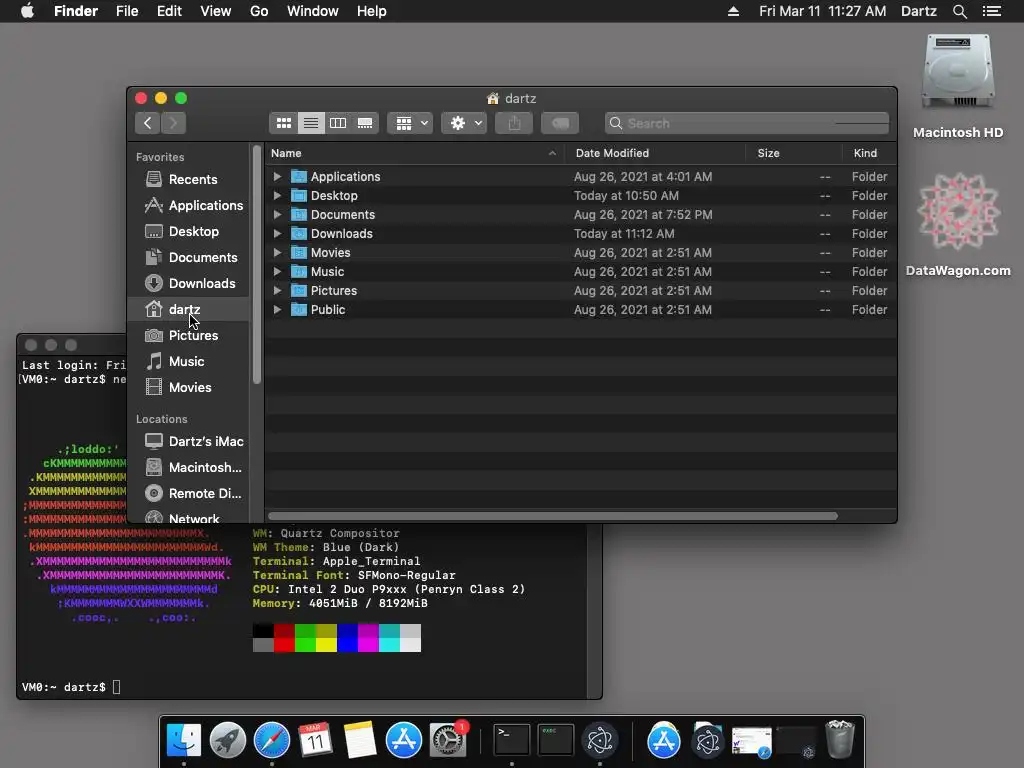Open the Go menu
The width and height of the screenshot is (1024, 768).
(x=259, y=11)
